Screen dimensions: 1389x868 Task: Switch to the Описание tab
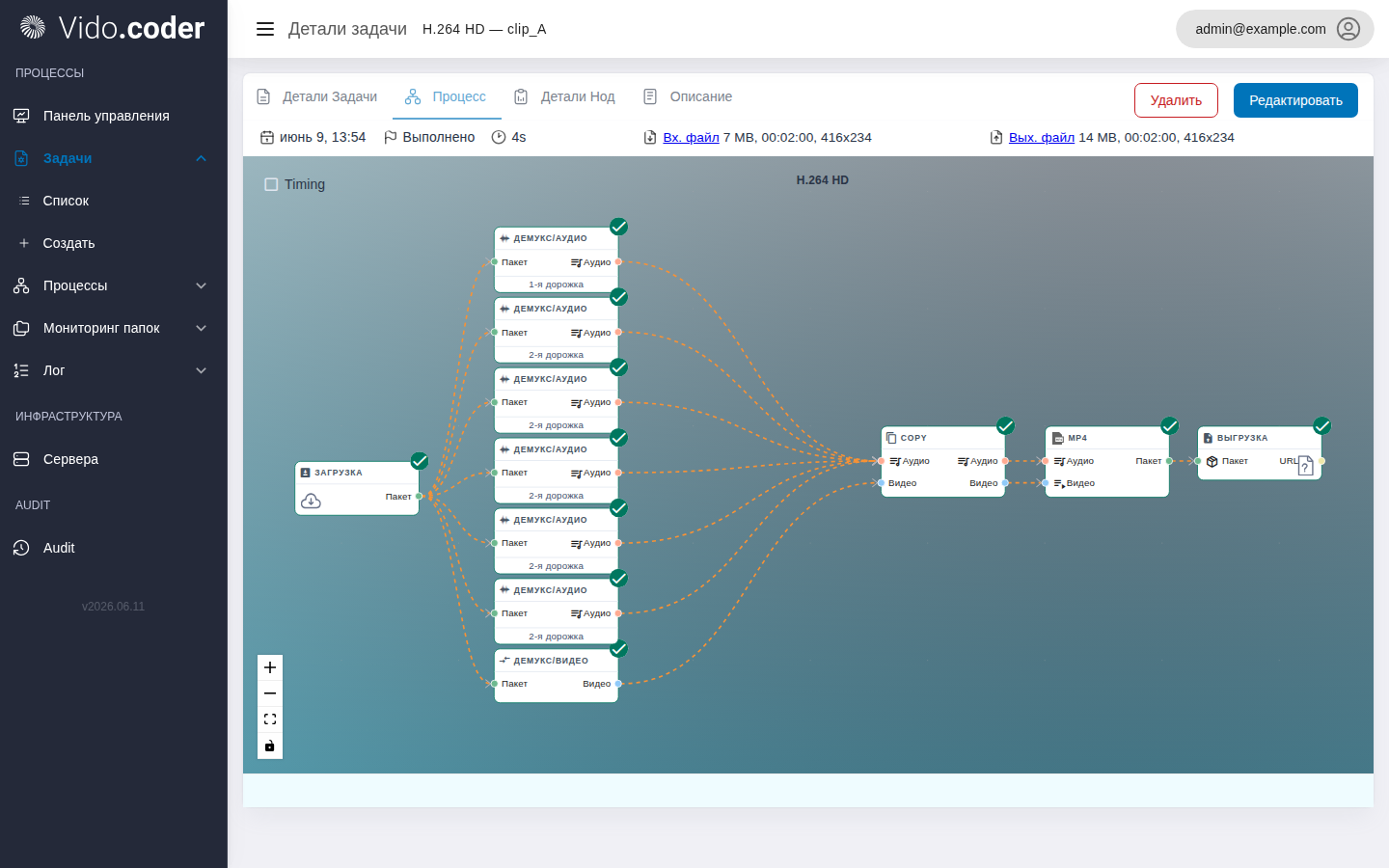(x=688, y=96)
